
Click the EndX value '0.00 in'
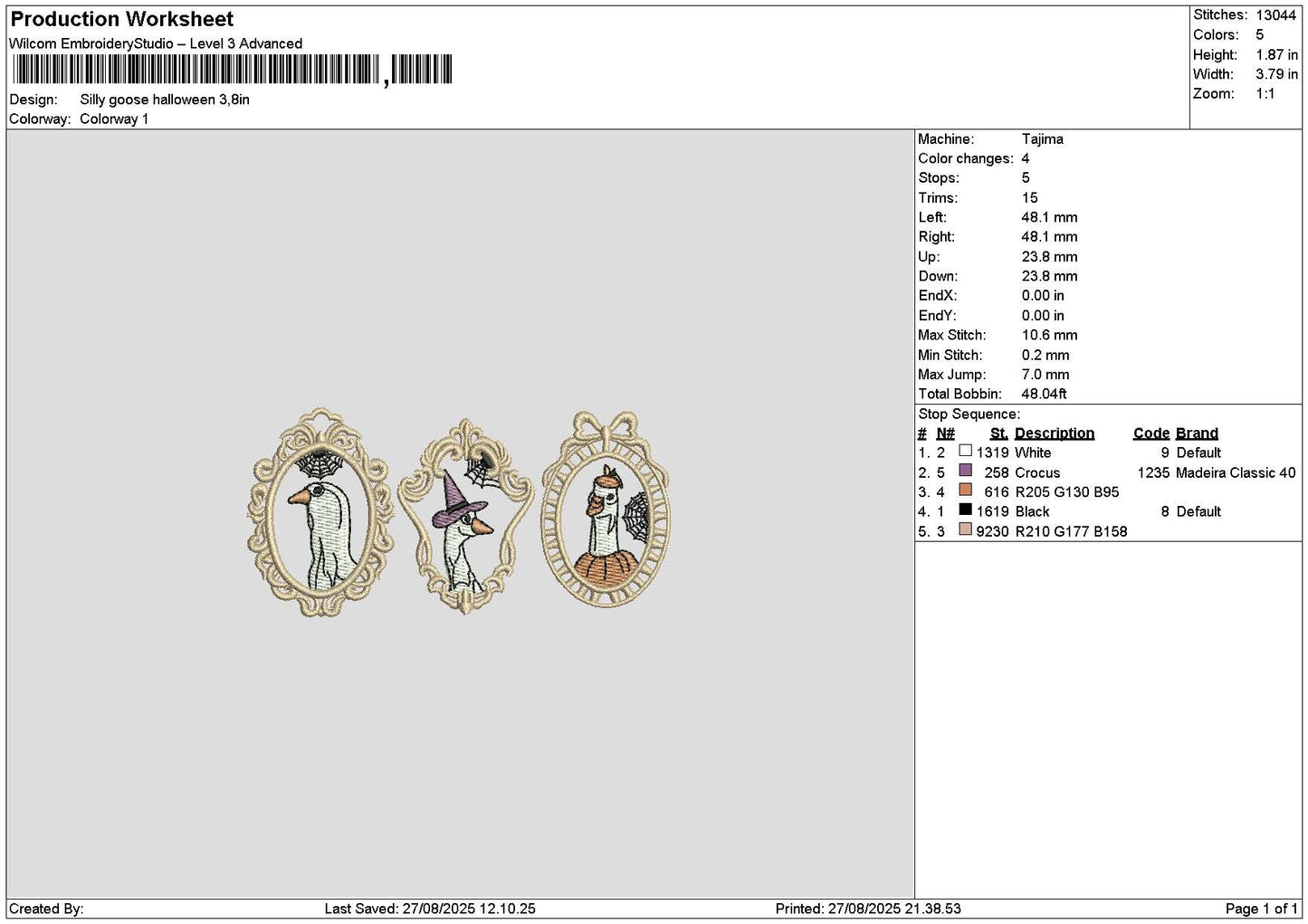pyautogui.click(x=1043, y=295)
